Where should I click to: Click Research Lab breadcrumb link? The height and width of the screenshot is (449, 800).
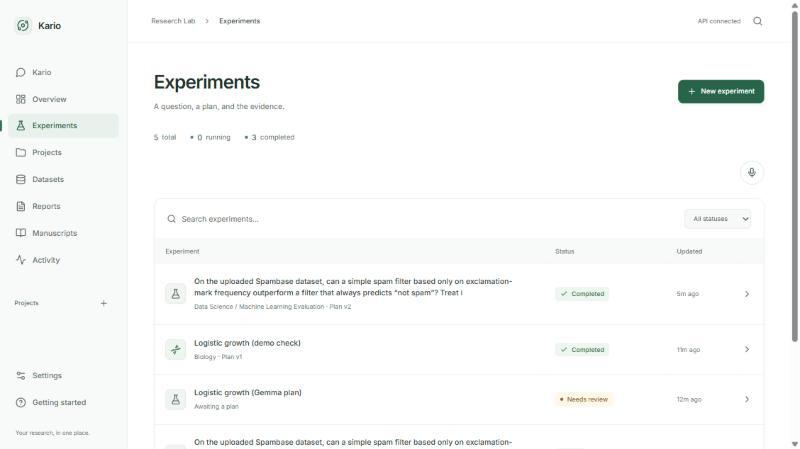(173, 21)
